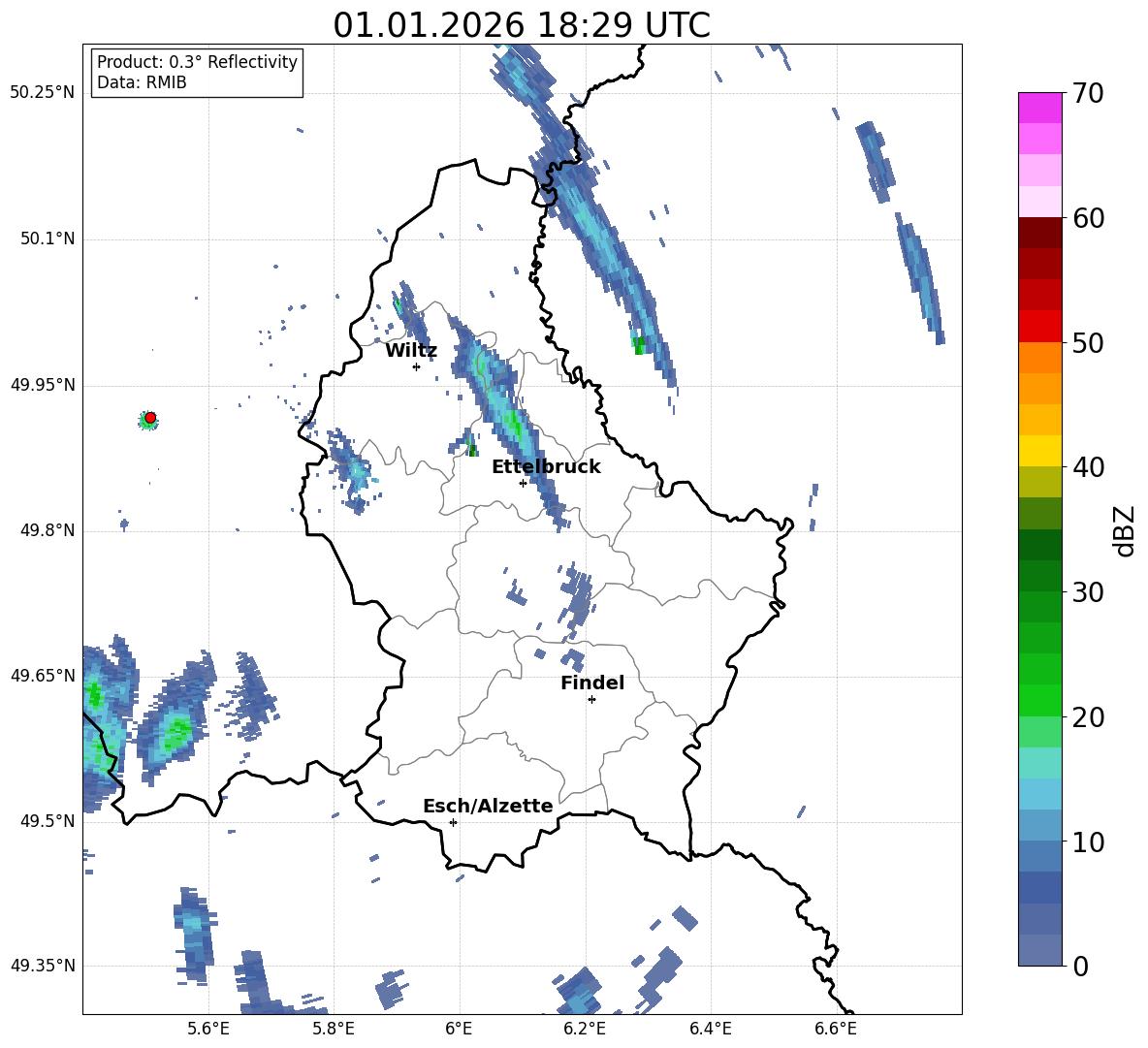Viewport: 1148px width, 1048px height.
Task: Click the 50 colorbar tick label
Action: [1089, 342]
